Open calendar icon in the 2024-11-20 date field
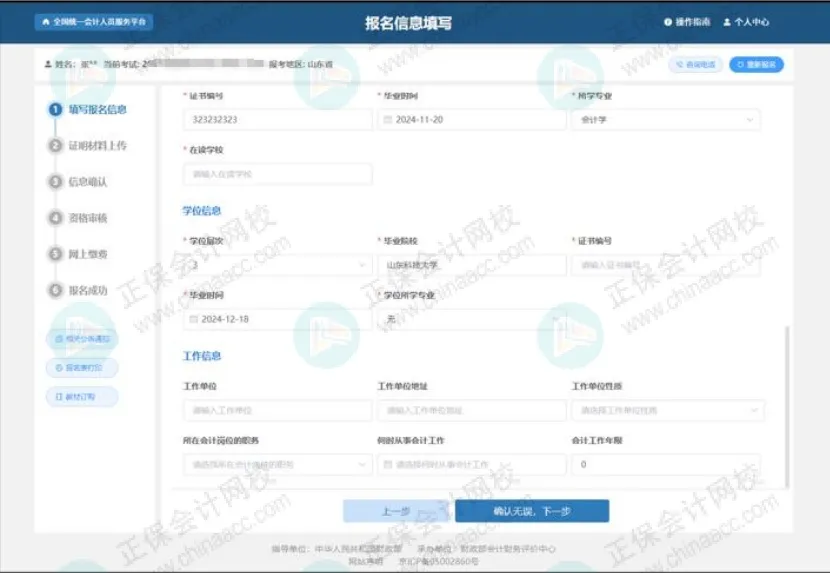The width and height of the screenshot is (830, 573). click(387, 120)
